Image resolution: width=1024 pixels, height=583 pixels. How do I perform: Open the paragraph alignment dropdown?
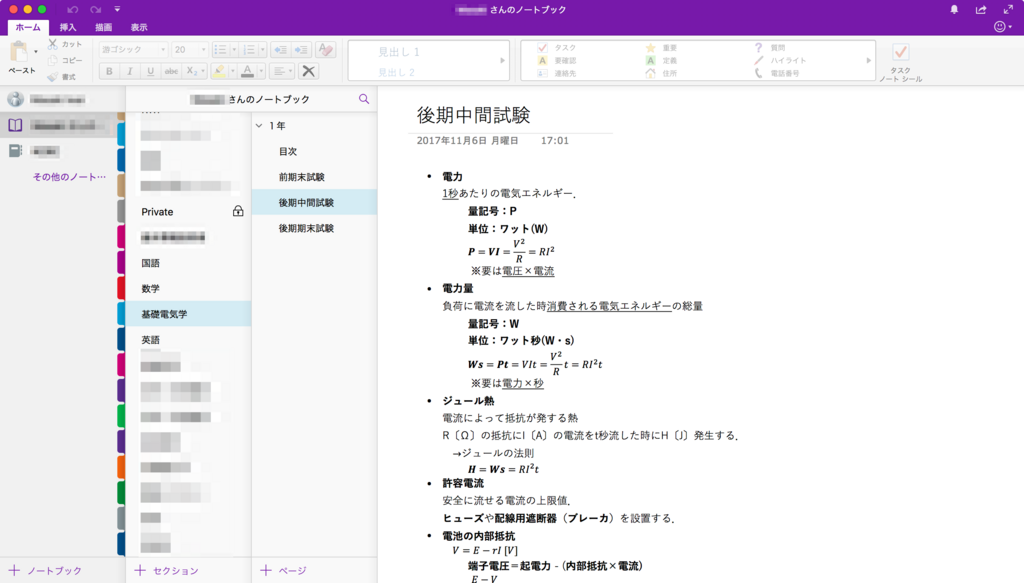282,71
